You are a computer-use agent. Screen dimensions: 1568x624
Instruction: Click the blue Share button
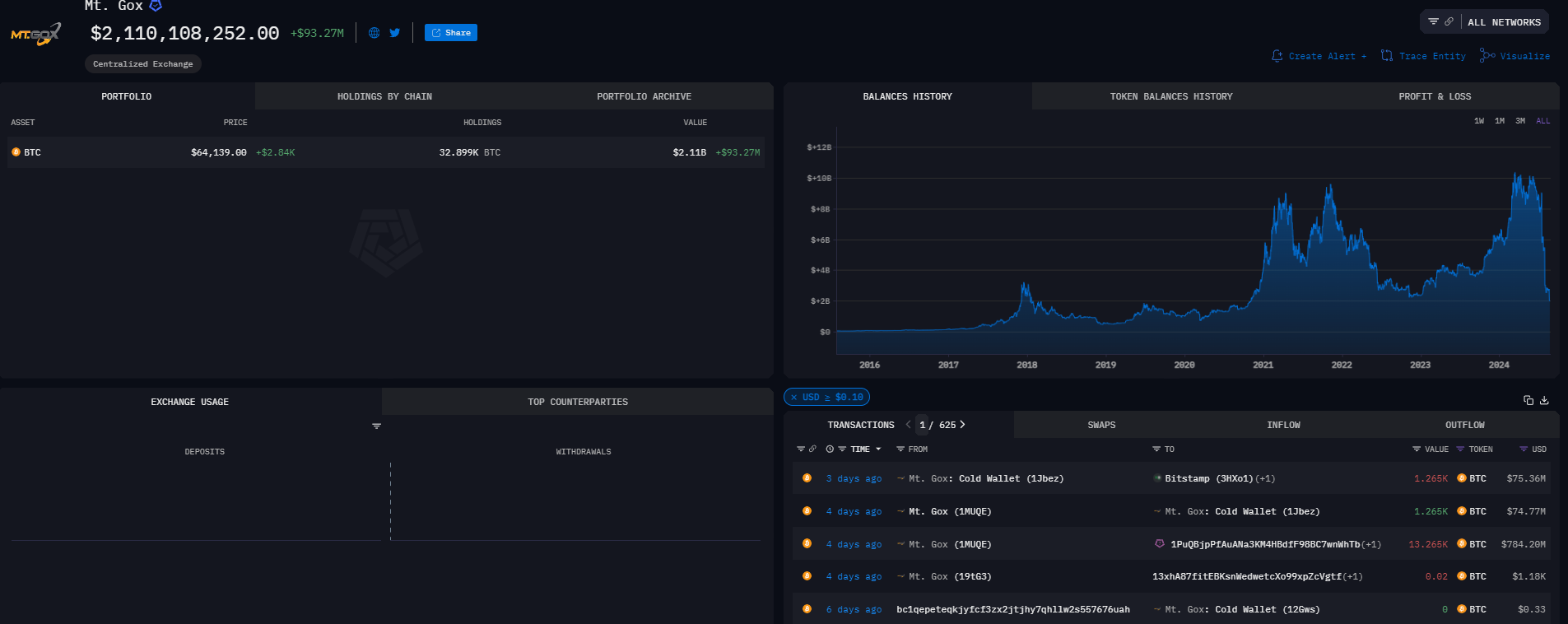[x=450, y=33]
